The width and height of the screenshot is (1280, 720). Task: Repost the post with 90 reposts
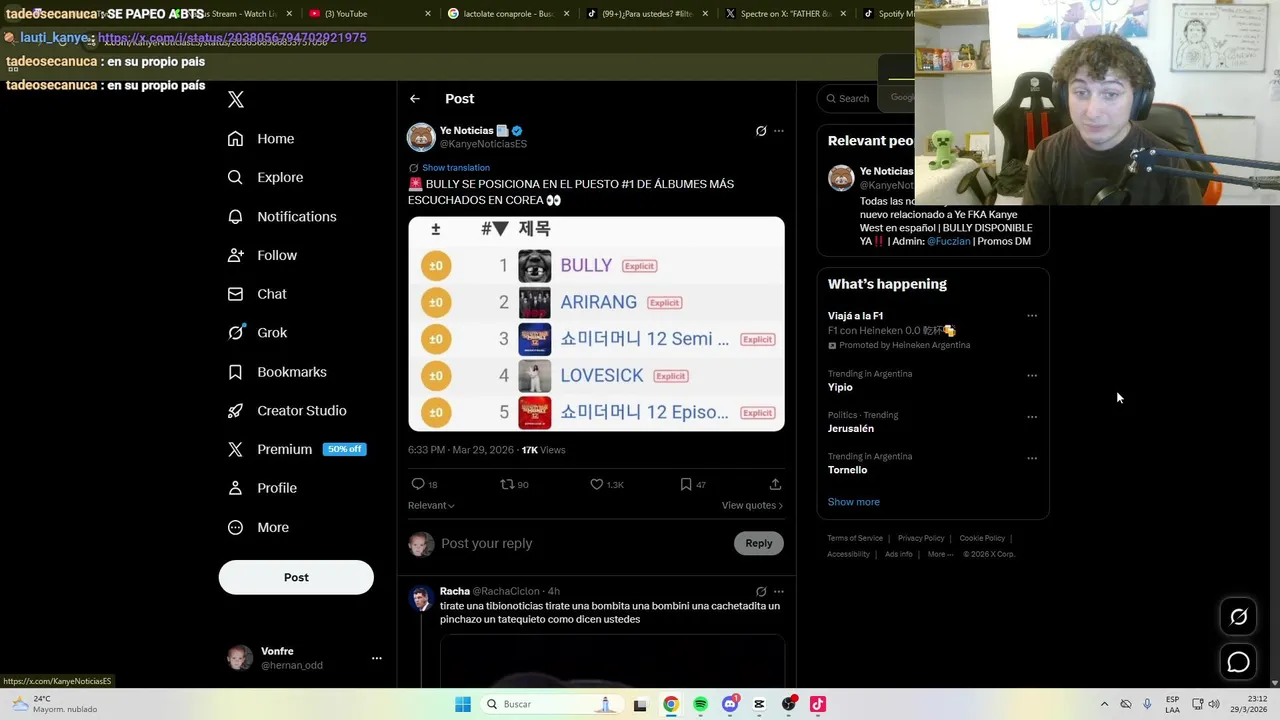click(507, 484)
